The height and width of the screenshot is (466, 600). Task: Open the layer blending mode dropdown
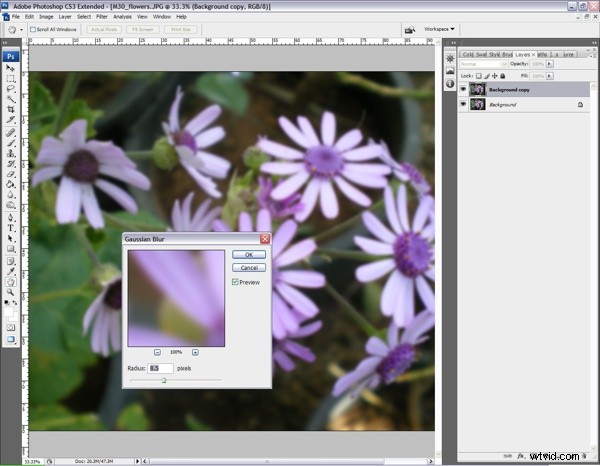pyautogui.click(x=483, y=64)
